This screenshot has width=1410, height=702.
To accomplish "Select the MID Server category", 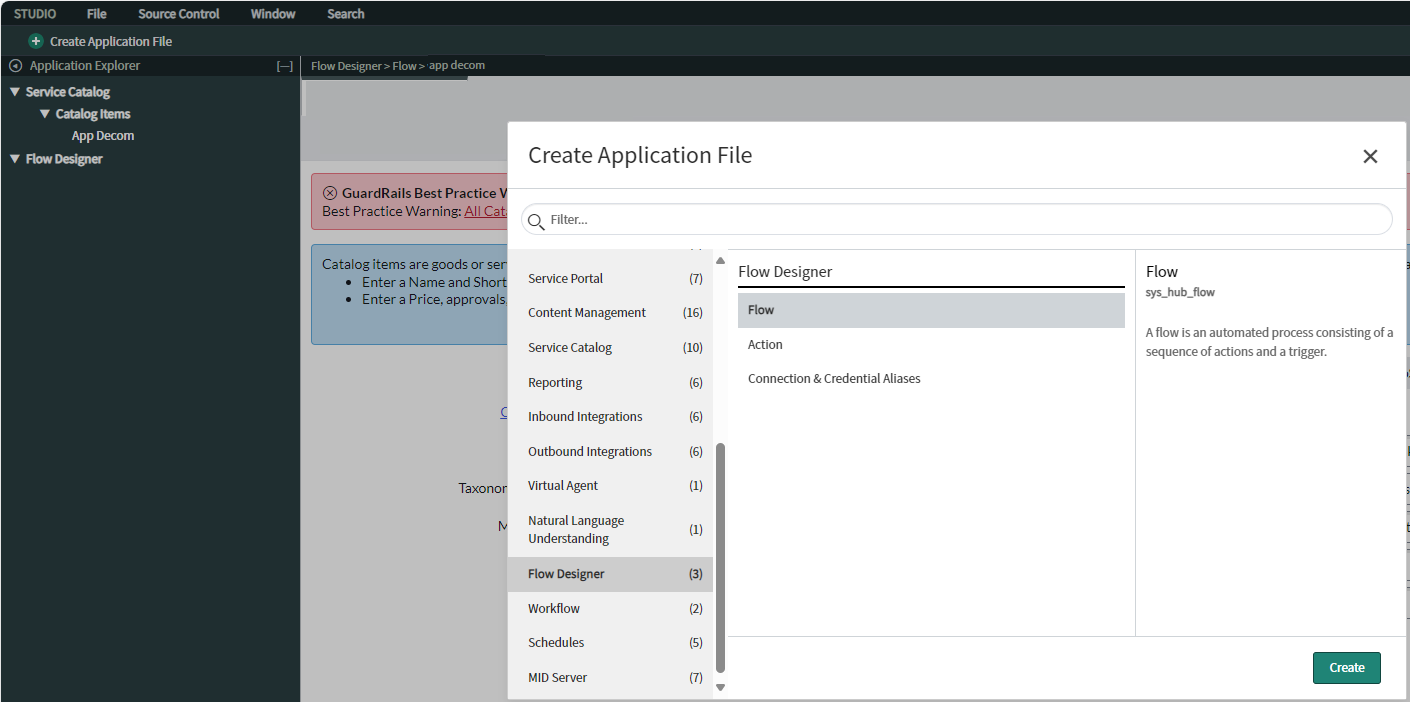I will pos(610,678).
